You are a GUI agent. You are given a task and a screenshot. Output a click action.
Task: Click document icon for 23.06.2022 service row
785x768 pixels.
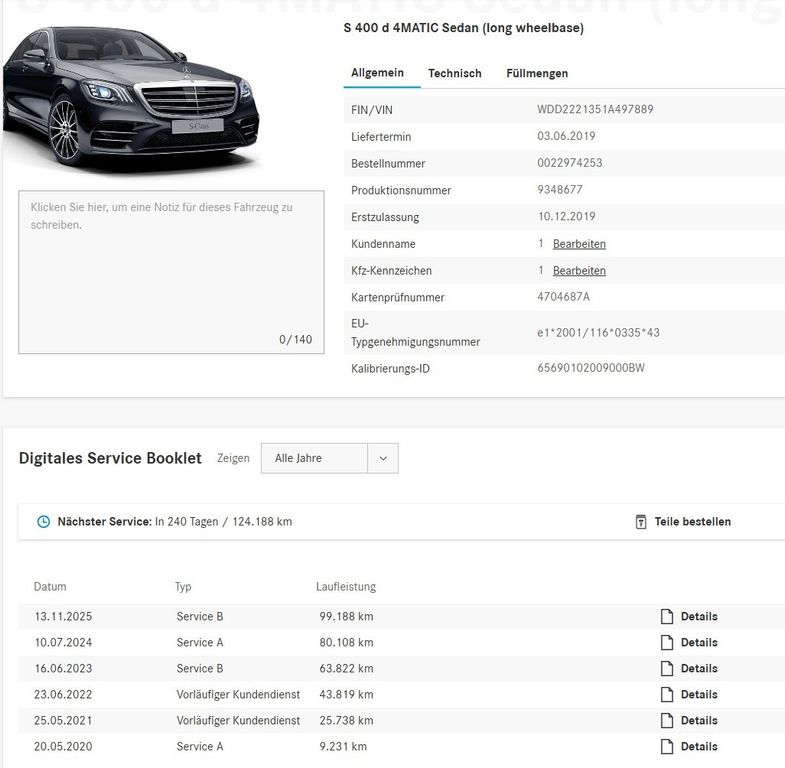coord(667,695)
